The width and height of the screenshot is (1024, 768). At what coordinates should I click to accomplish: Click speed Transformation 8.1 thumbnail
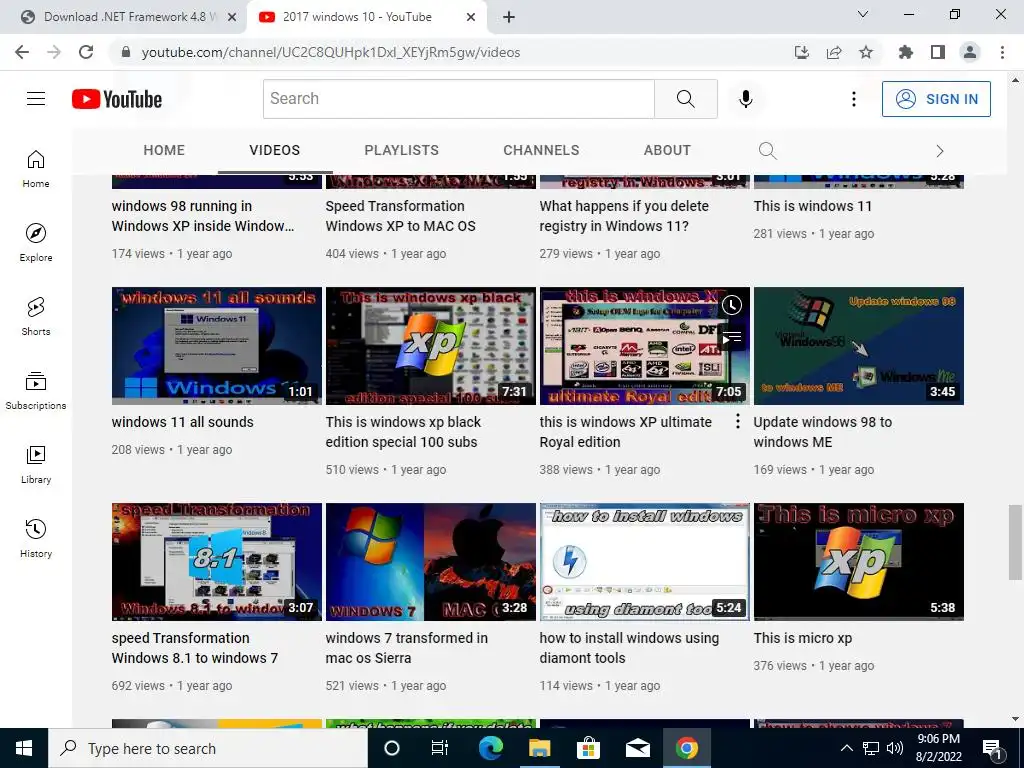(x=217, y=562)
